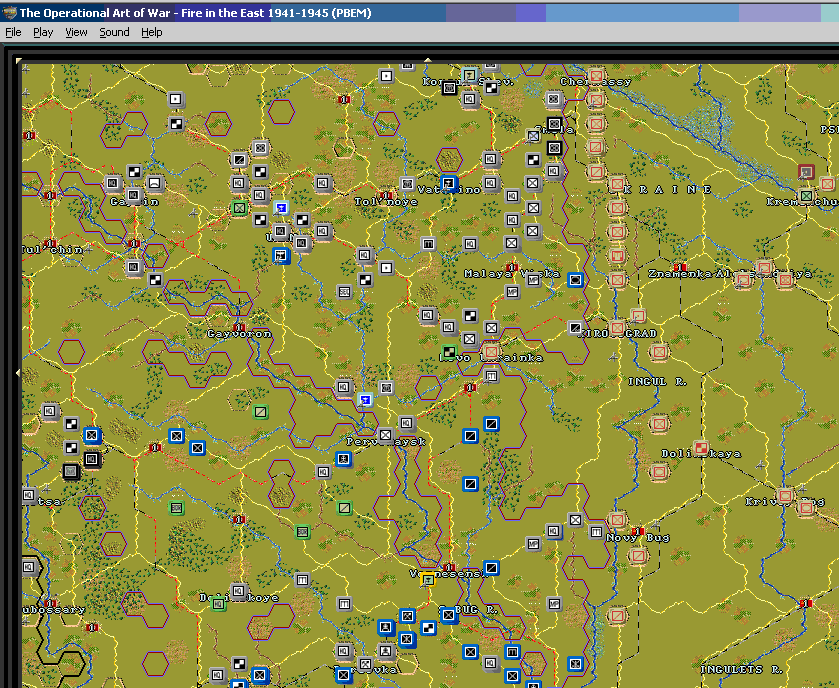
Task: Select the gray infantry counter at Pervomaysk
Action: pos(385,435)
